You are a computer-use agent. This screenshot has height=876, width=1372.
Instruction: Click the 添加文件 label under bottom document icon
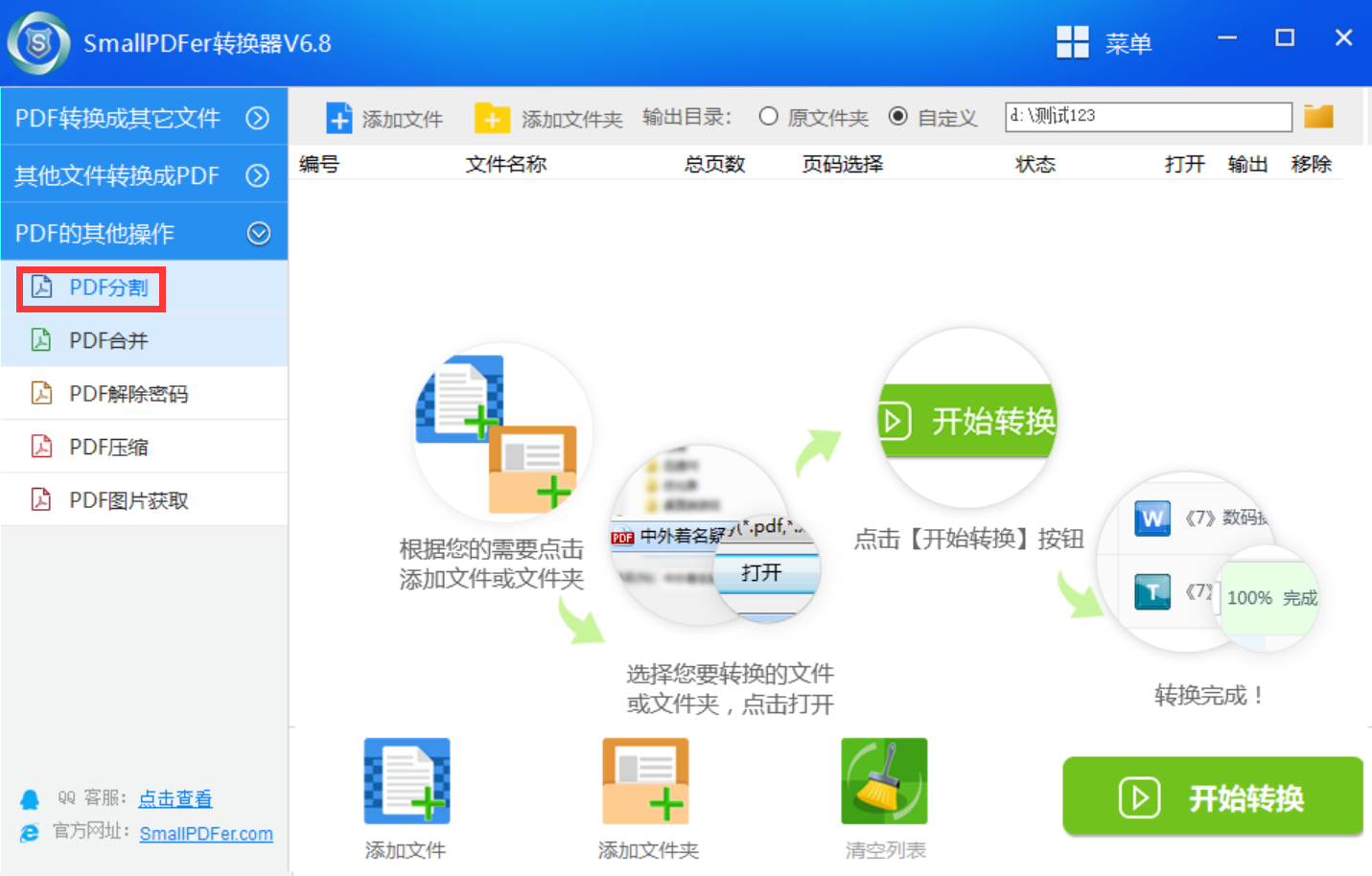coord(406,850)
